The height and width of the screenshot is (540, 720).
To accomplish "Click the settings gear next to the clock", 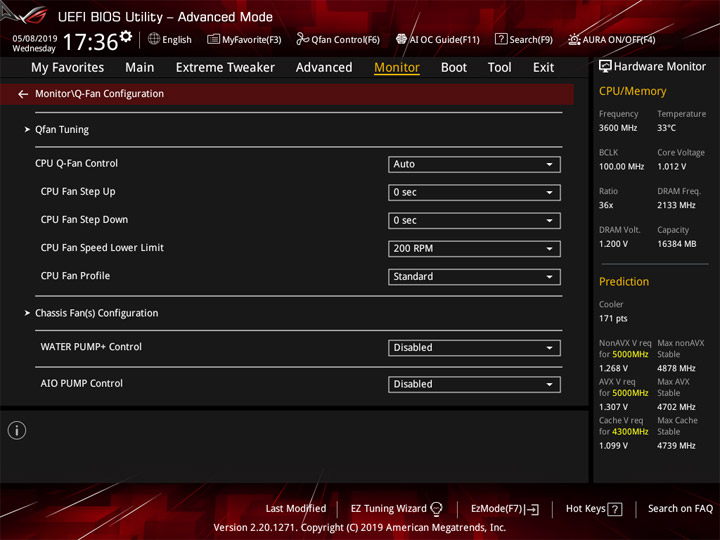I will click(126, 36).
